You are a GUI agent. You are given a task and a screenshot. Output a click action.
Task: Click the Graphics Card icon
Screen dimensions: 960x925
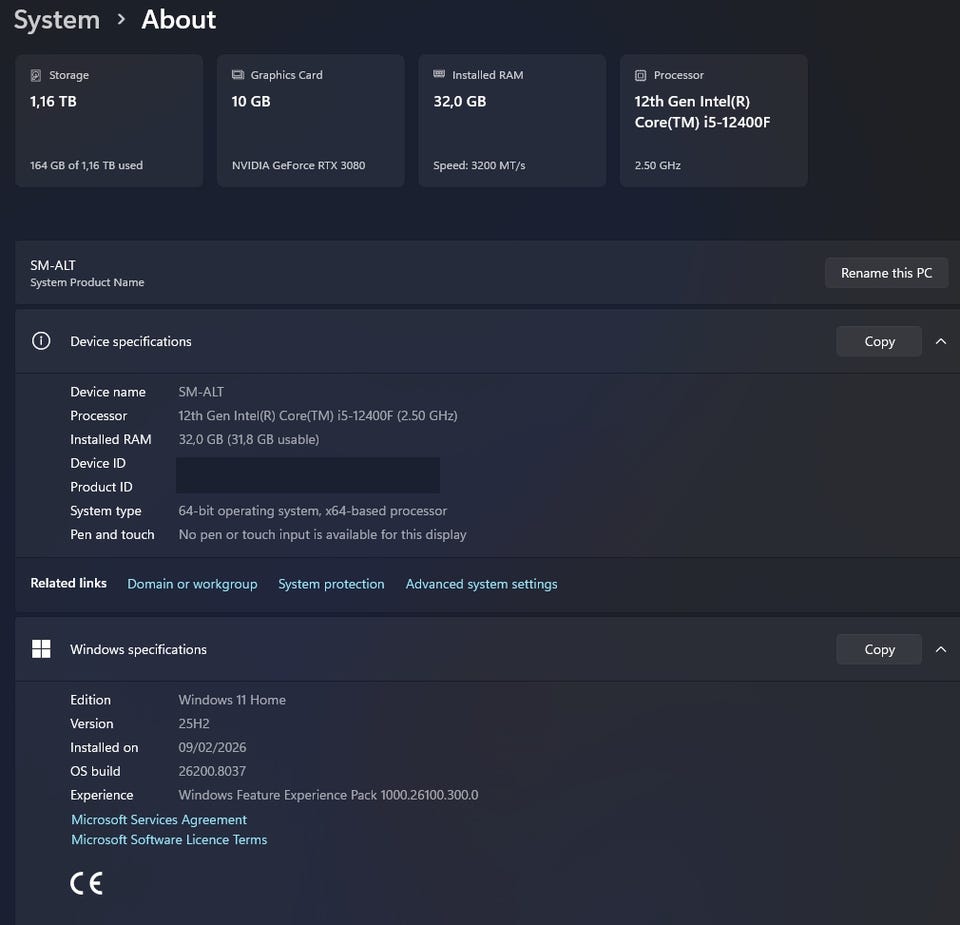[x=238, y=75]
